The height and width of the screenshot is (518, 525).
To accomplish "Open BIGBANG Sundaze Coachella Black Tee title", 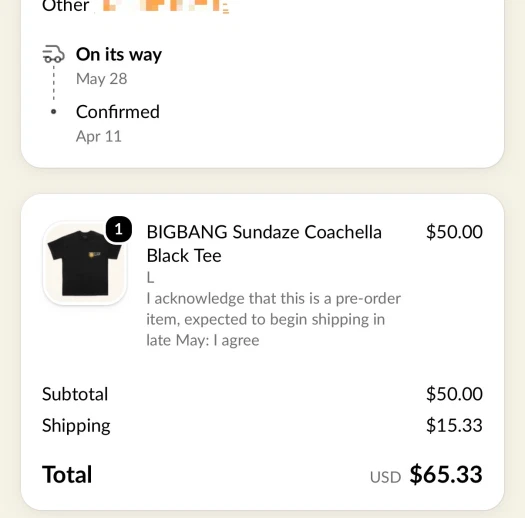I will [264, 244].
